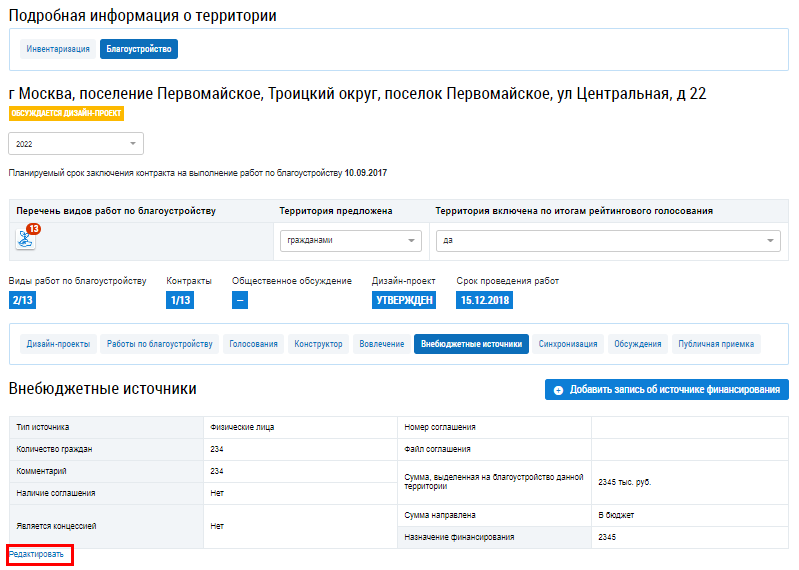Screen dimensions: 799x570
Task: Expand the 'гражданами' territory proposed dropdown
Action: coord(350,241)
